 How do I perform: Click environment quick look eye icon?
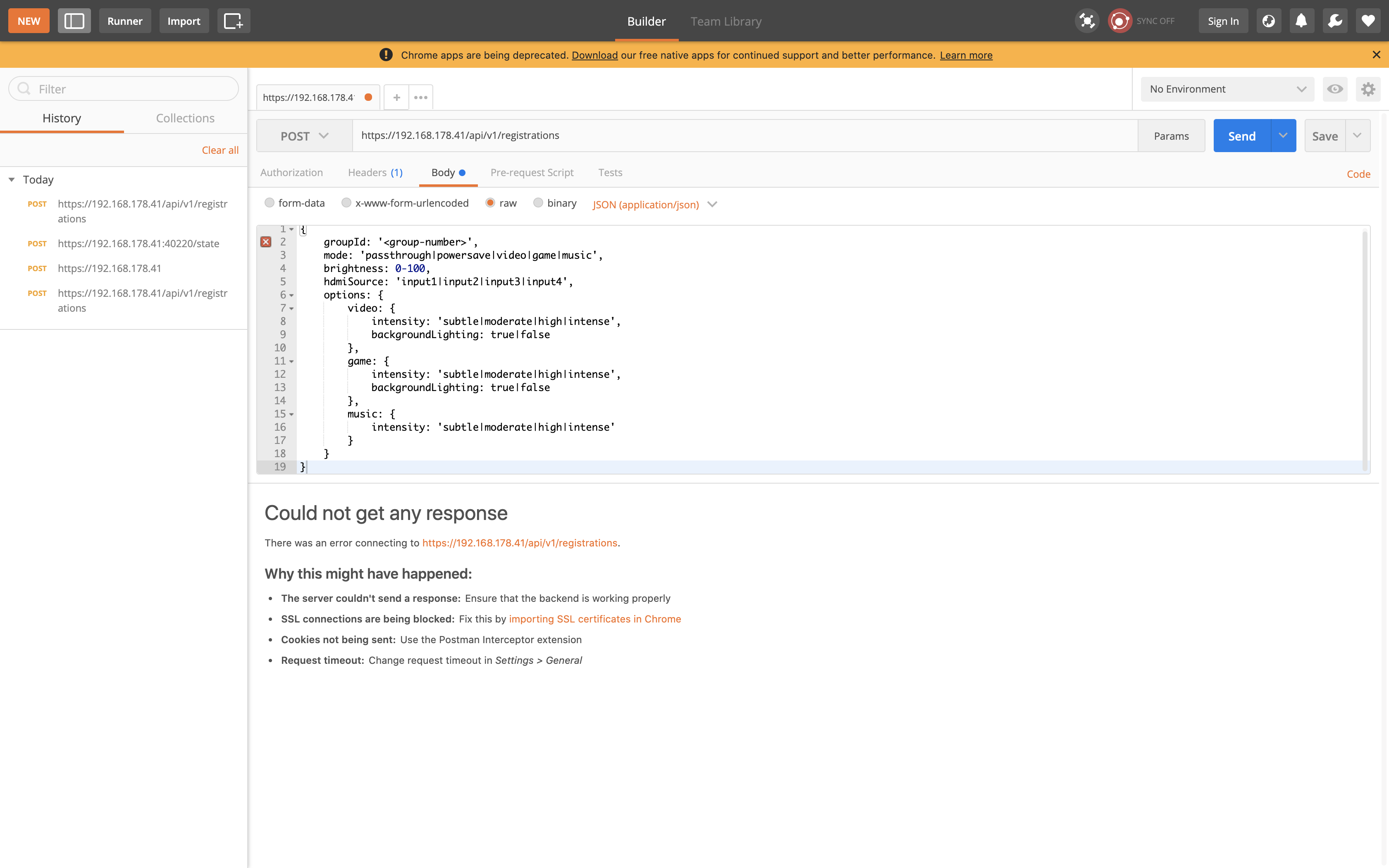pyautogui.click(x=1334, y=89)
